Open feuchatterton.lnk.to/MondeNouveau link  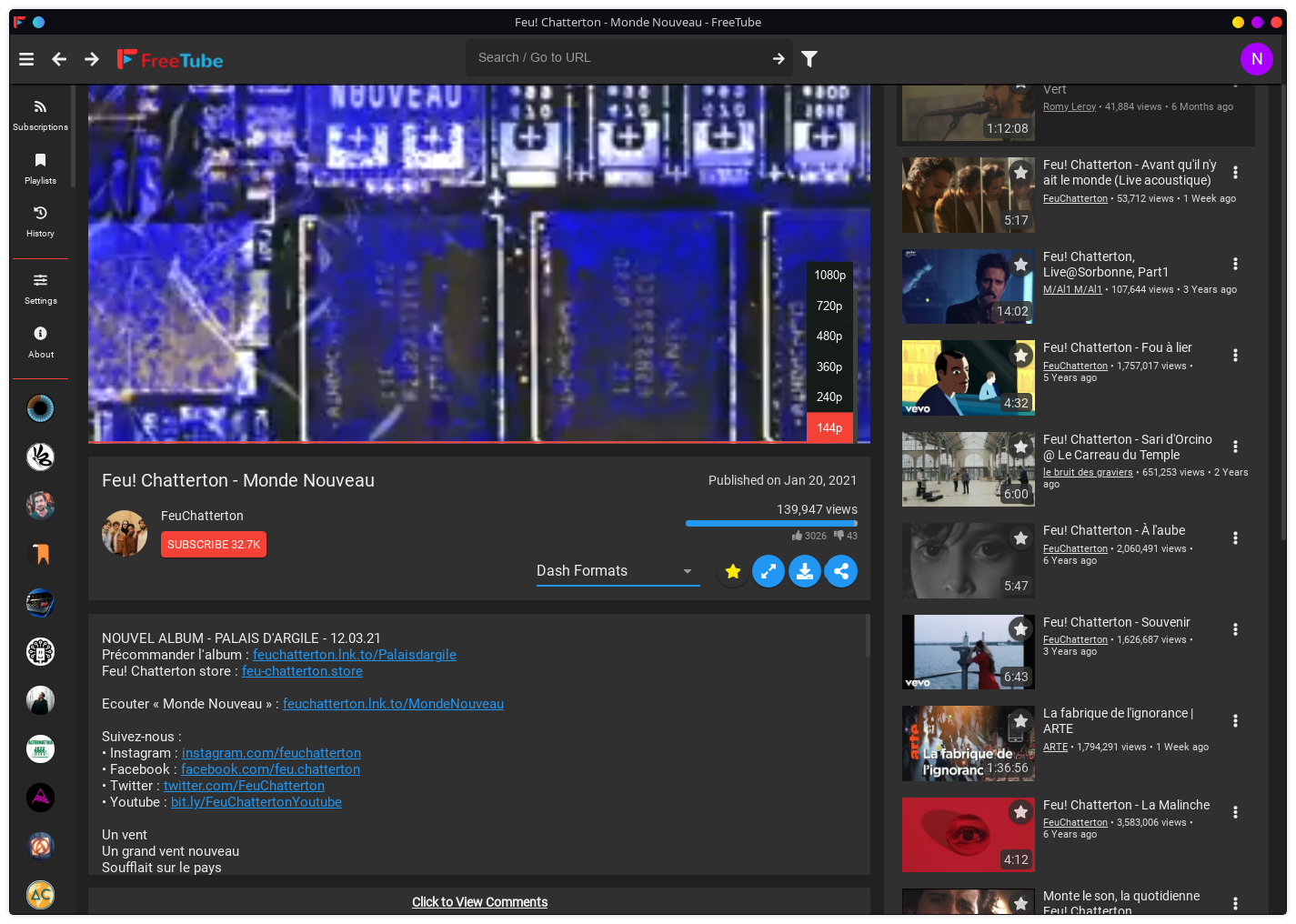tap(393, 704)
